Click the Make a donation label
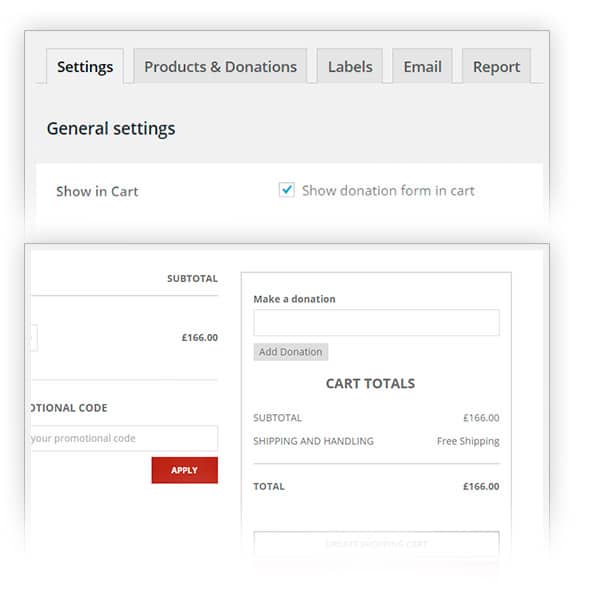 coord(294,299)
